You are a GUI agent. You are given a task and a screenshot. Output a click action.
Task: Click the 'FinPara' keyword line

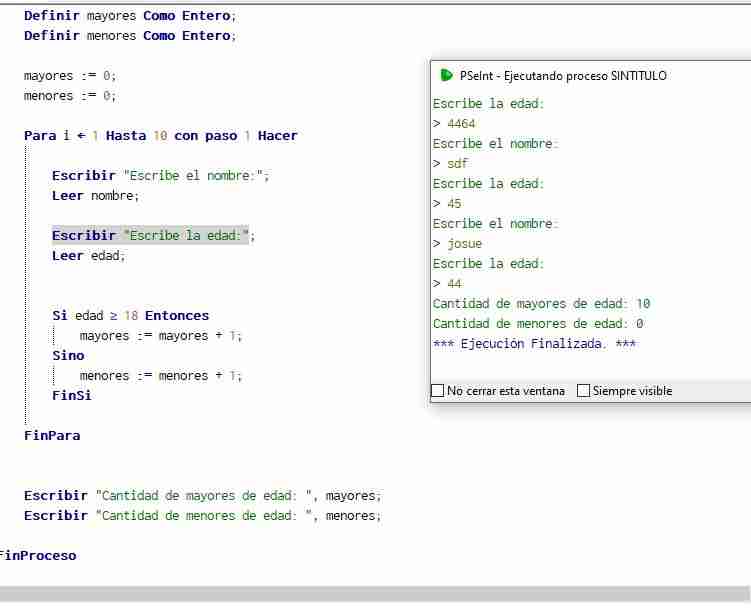[52, 436]
